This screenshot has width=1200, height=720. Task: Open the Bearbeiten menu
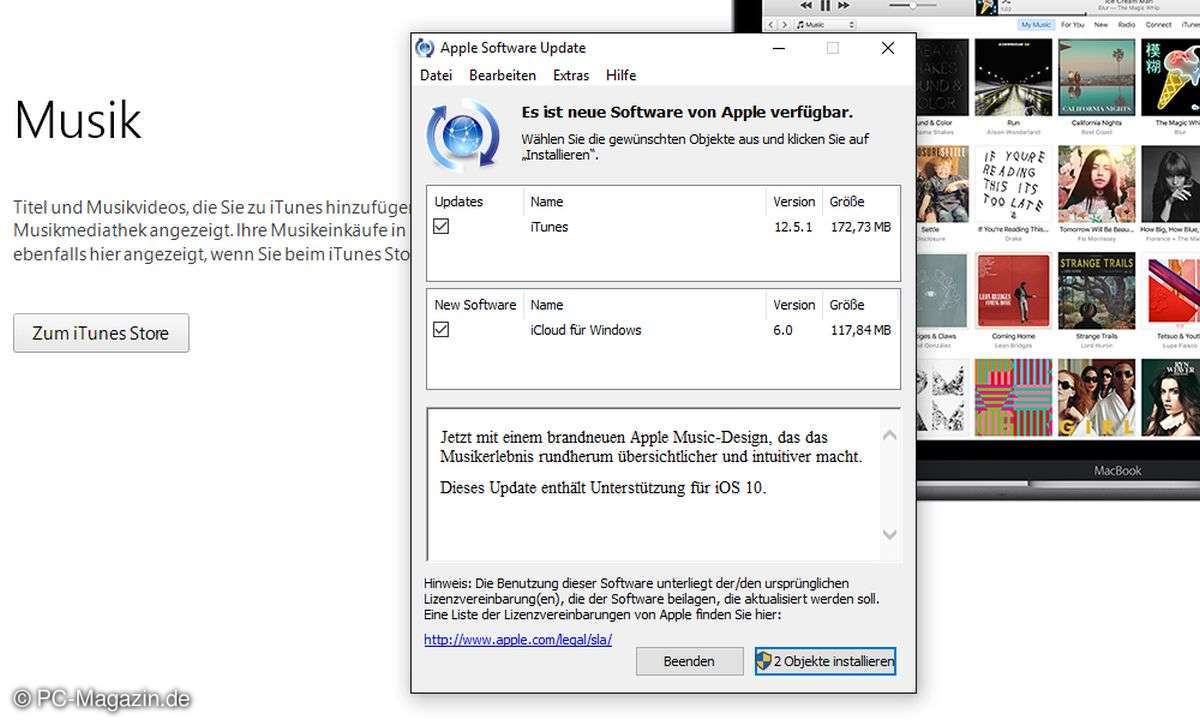[502, 75]
